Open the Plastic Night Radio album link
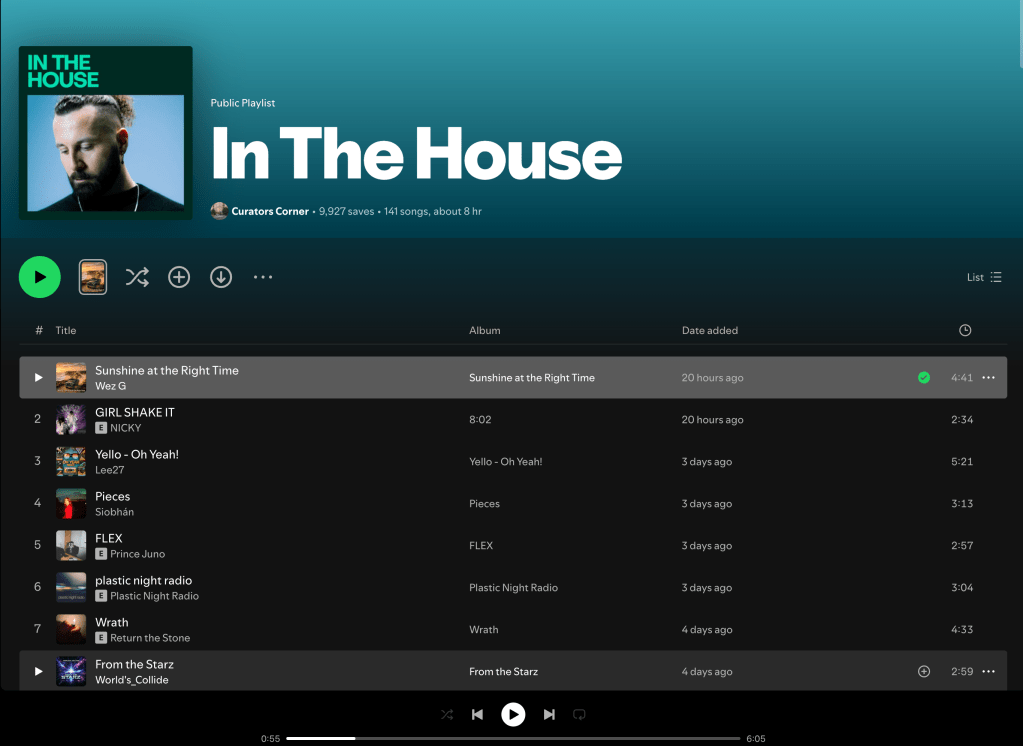 point(513,587)
